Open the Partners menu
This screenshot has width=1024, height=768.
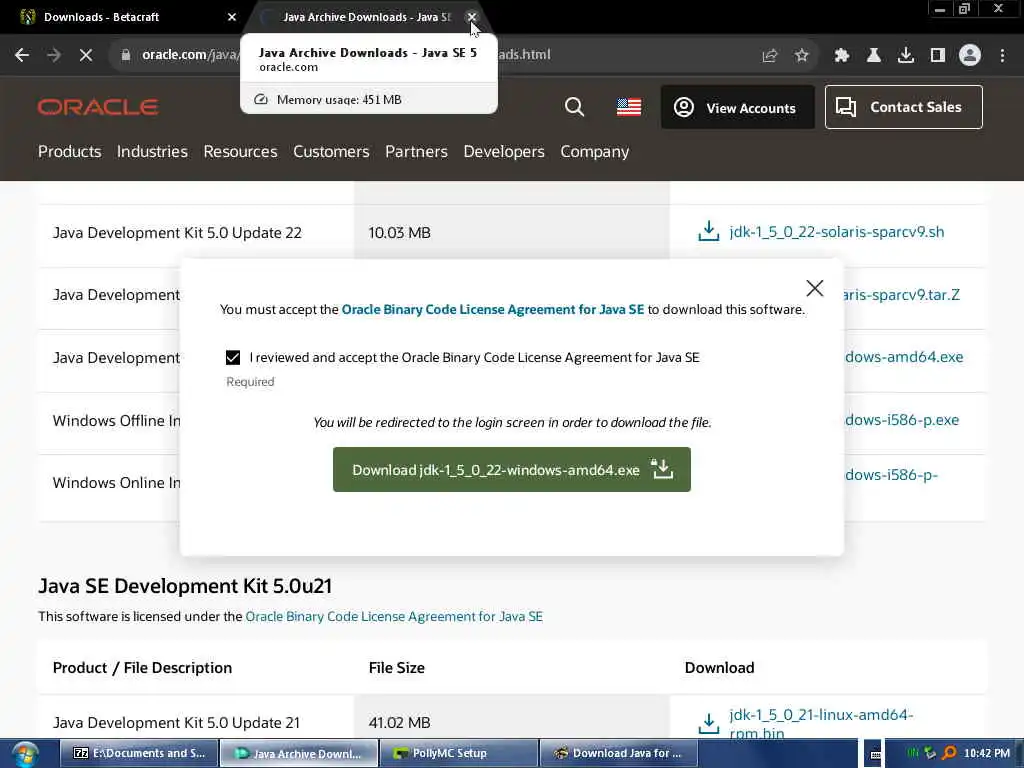(416, 152)
